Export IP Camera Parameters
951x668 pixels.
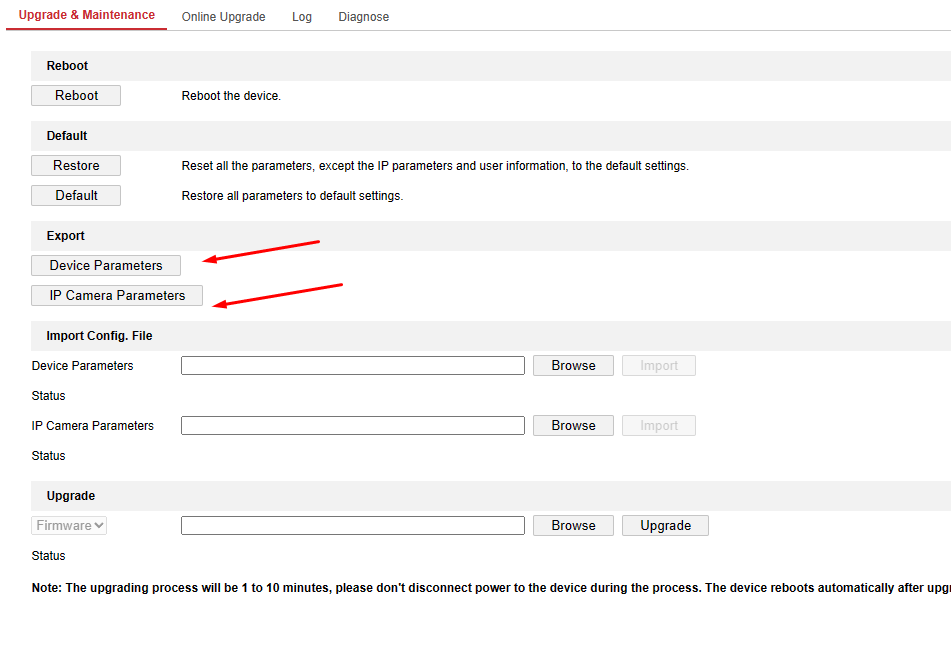click(x=117, y=296)
